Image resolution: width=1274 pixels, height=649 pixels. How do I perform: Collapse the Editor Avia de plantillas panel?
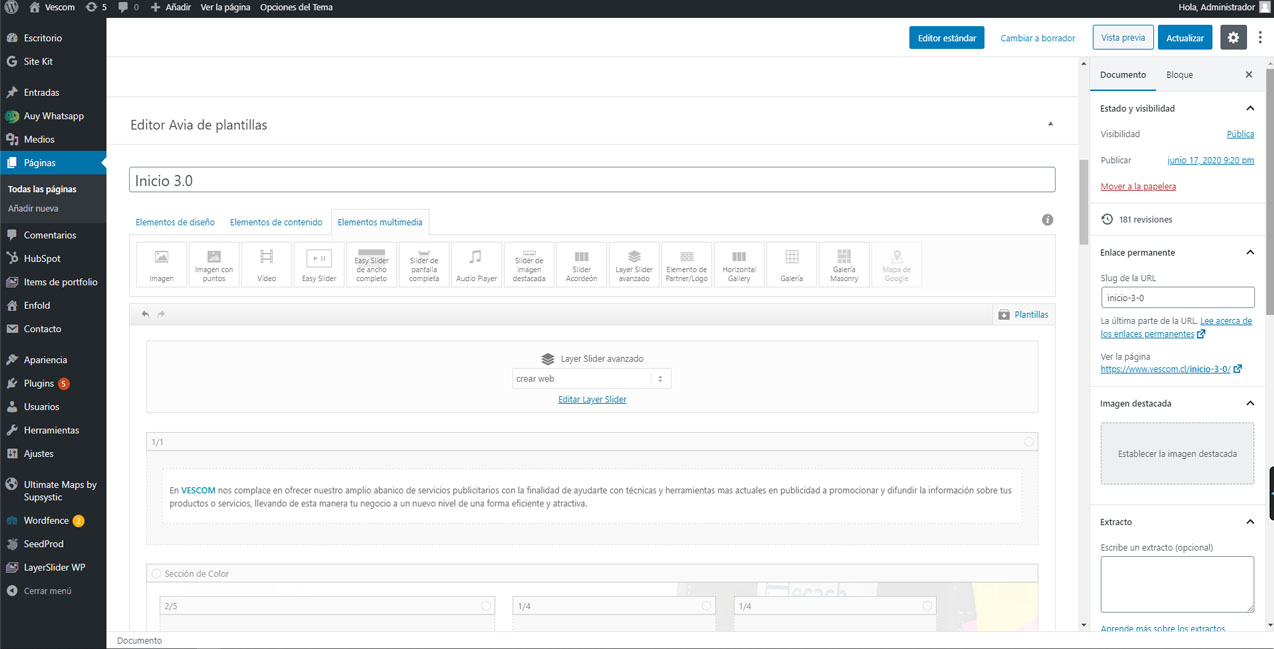coord(1050,124)
